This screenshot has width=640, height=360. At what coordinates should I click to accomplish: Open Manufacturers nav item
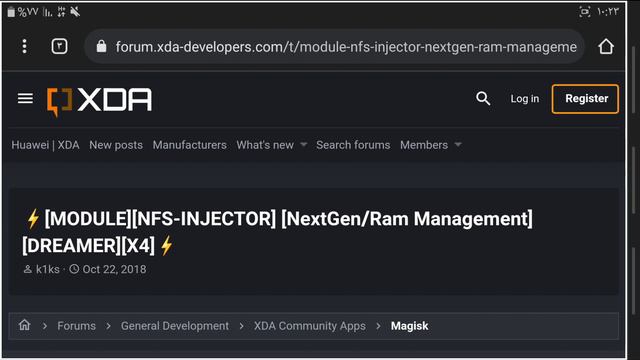189,145
